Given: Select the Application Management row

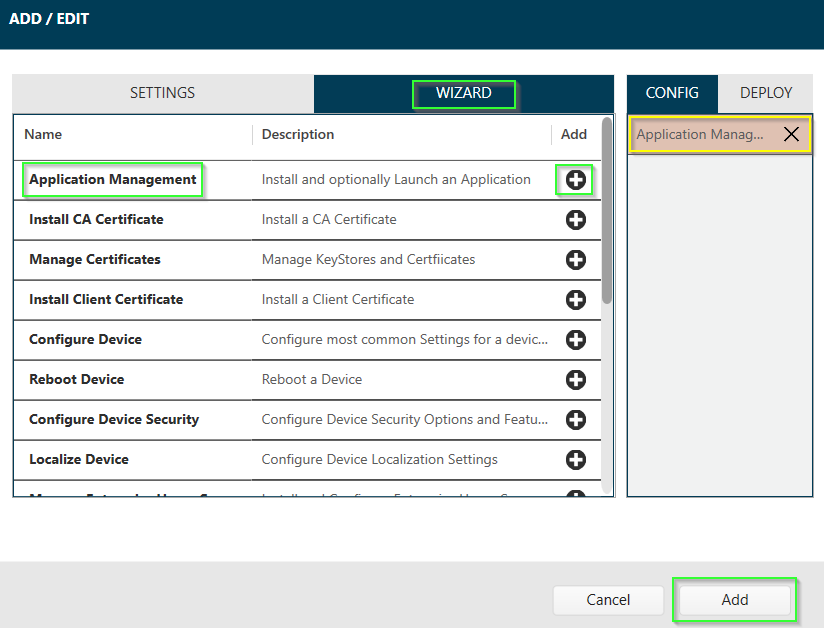Looking at the screenshot, I should pos(112,180).
